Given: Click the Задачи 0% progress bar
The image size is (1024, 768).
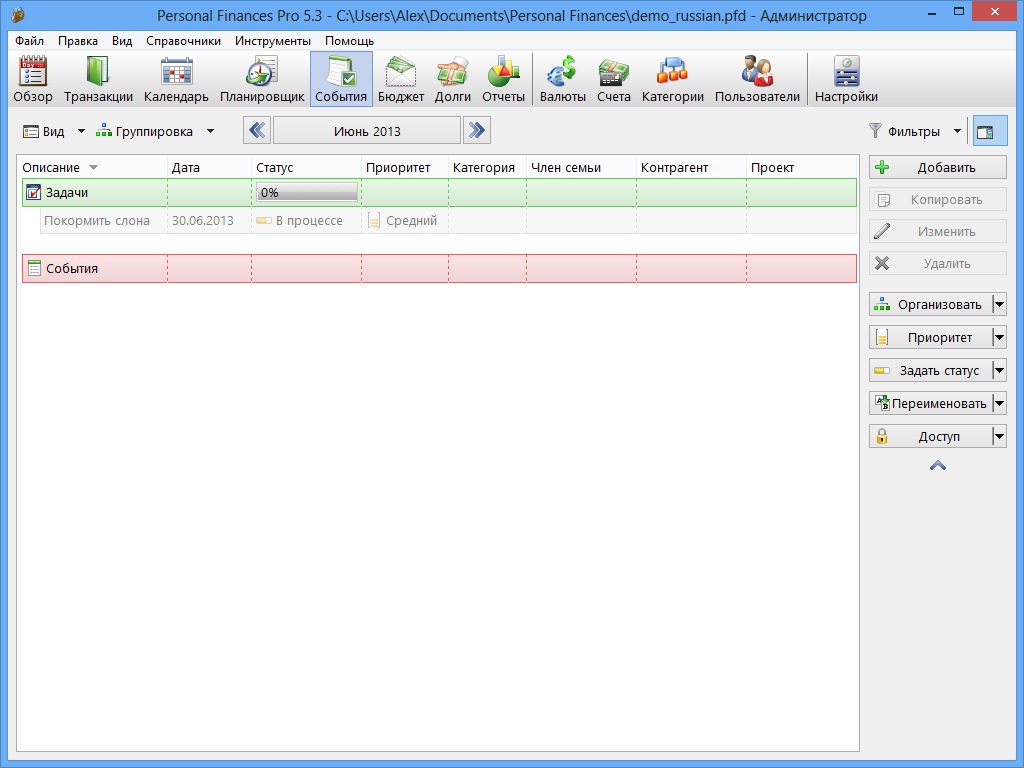Looking at the screenshot, I should pyautogui.click(x=307, y=192).
